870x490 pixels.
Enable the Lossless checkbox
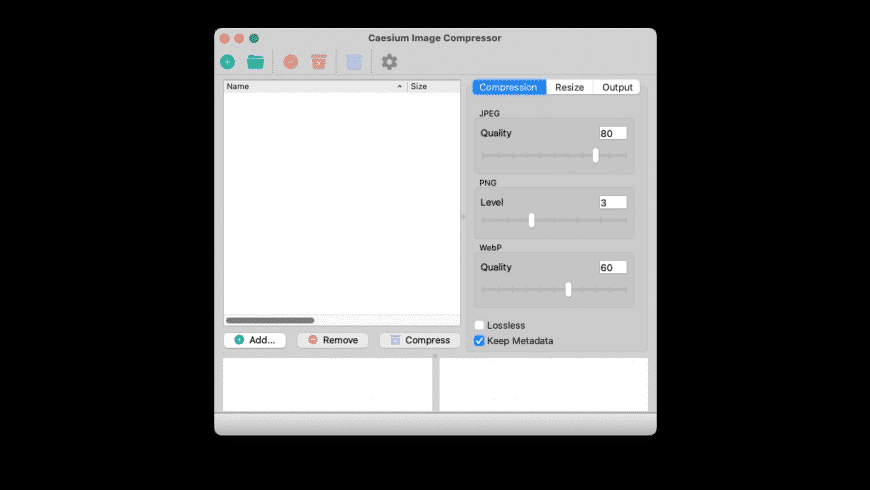[479, 325]
